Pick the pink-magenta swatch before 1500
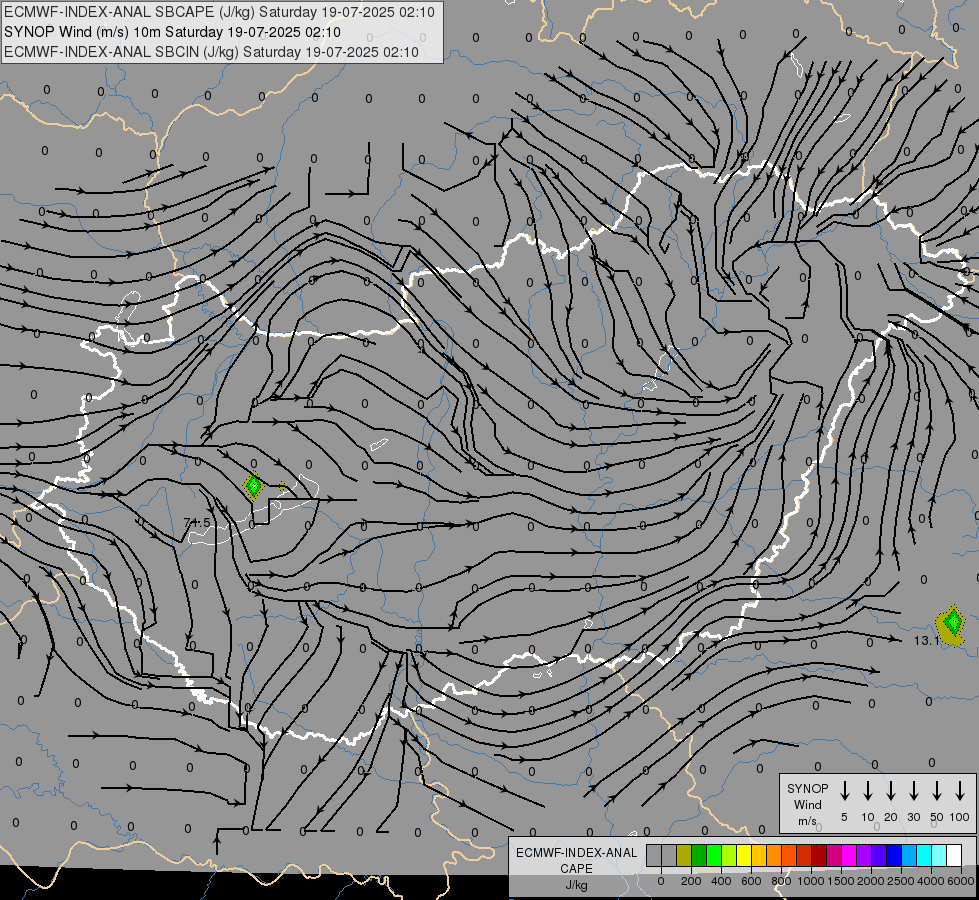979x900 pixels. pos(834,856)
